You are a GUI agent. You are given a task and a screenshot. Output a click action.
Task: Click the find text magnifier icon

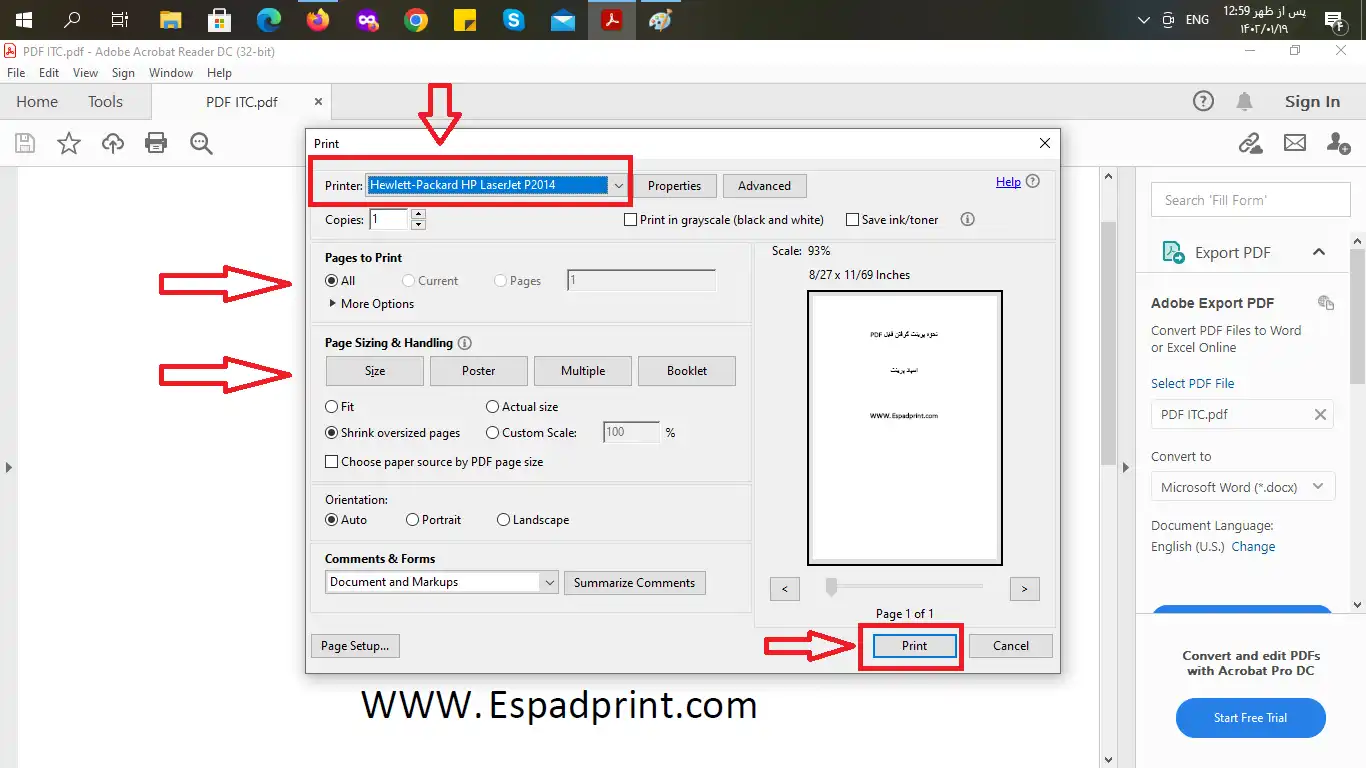tap(201, 143)
